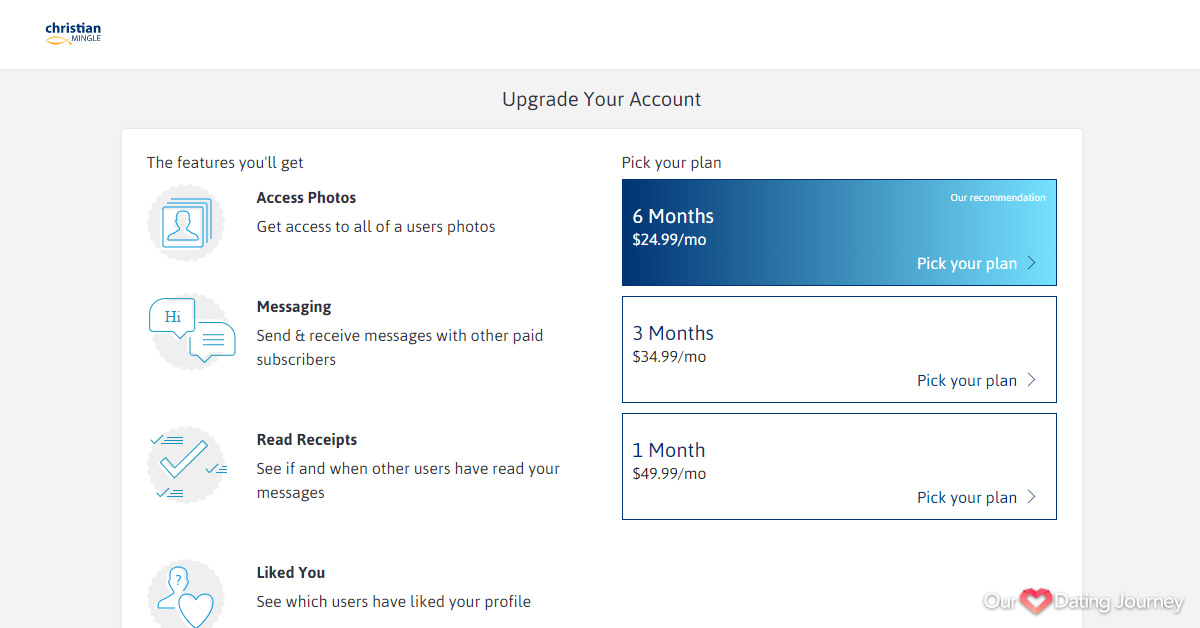Click 'The features you'll get' heading
Image resolution: width=1200 pixels, height=628 pixels.
click(x=225, y=162)
